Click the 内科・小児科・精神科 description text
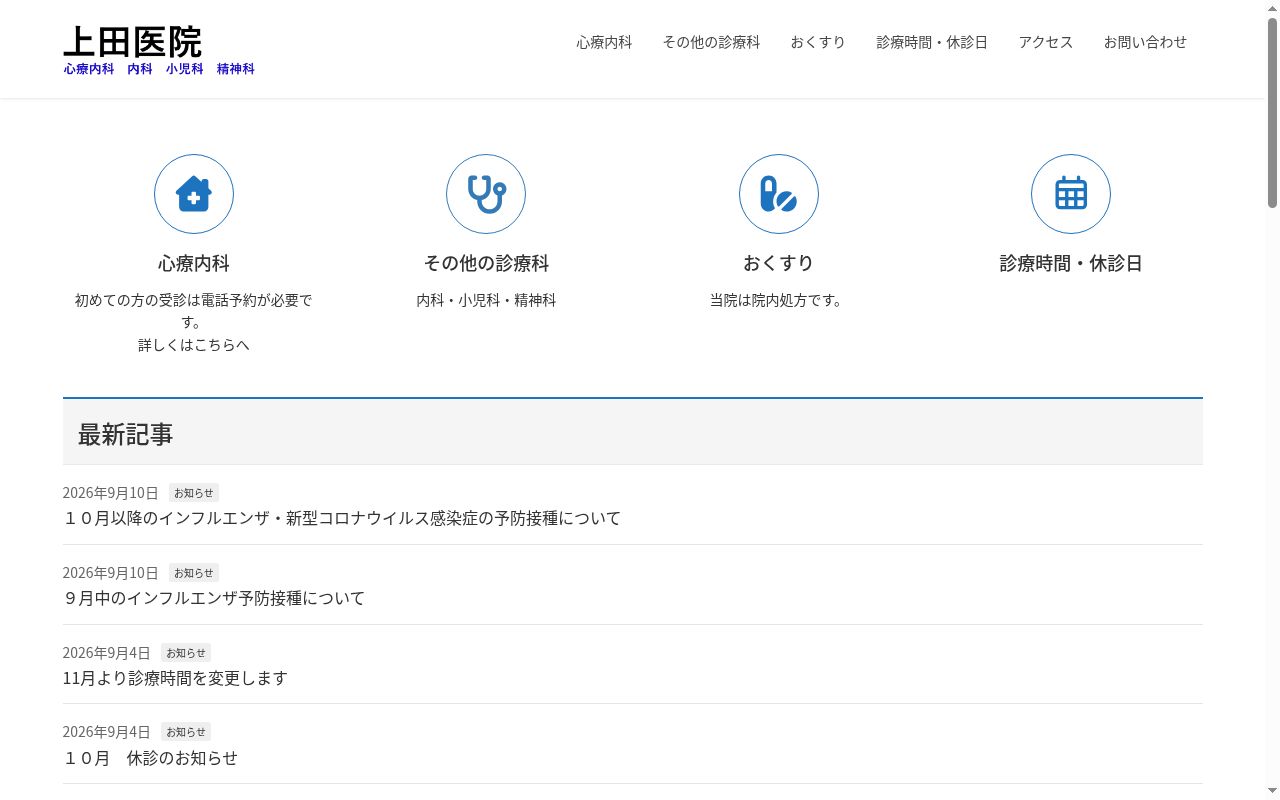 pos(486,300)
